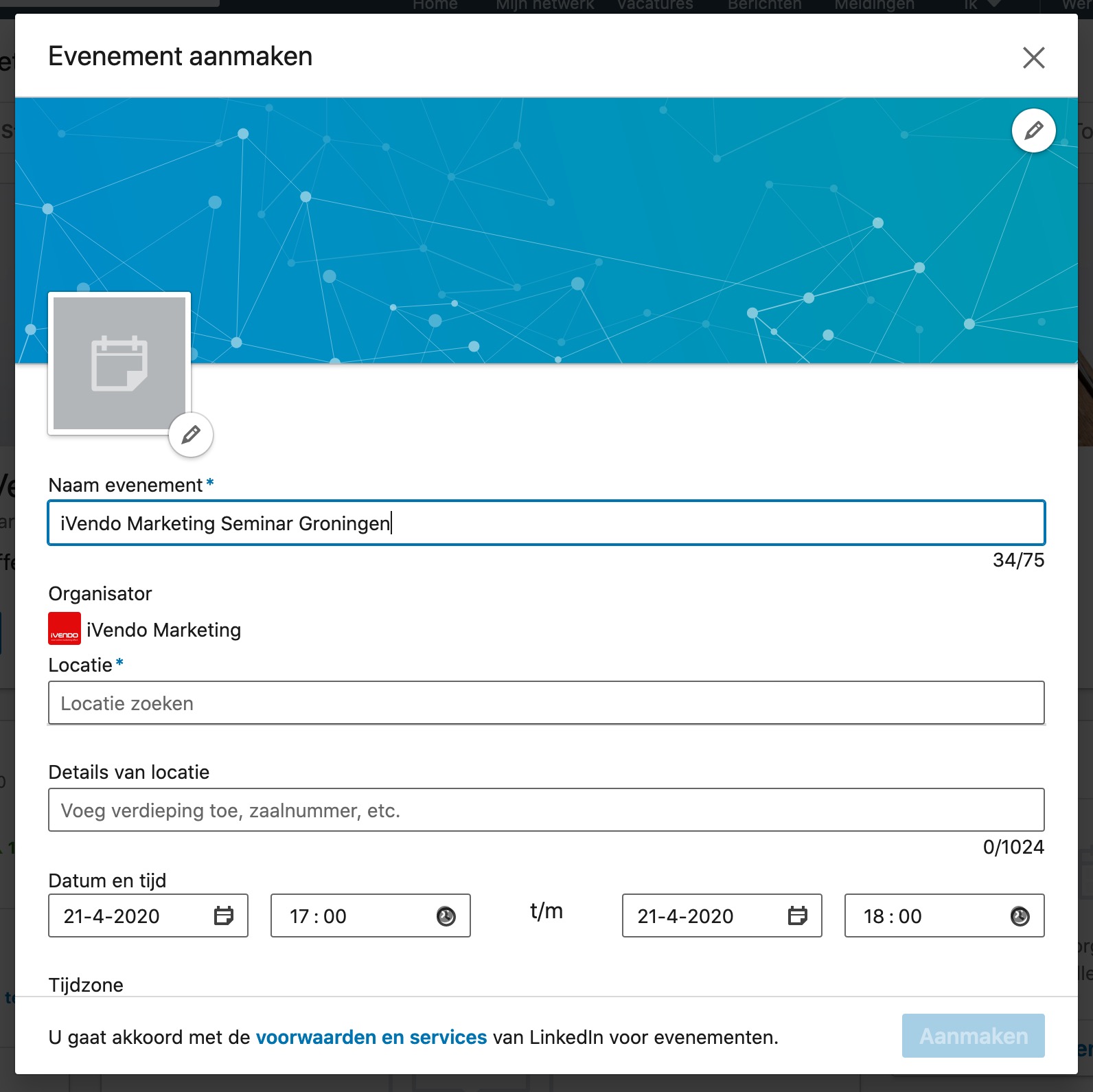
Task: Click the Details van locatie field
Action: 546,810
